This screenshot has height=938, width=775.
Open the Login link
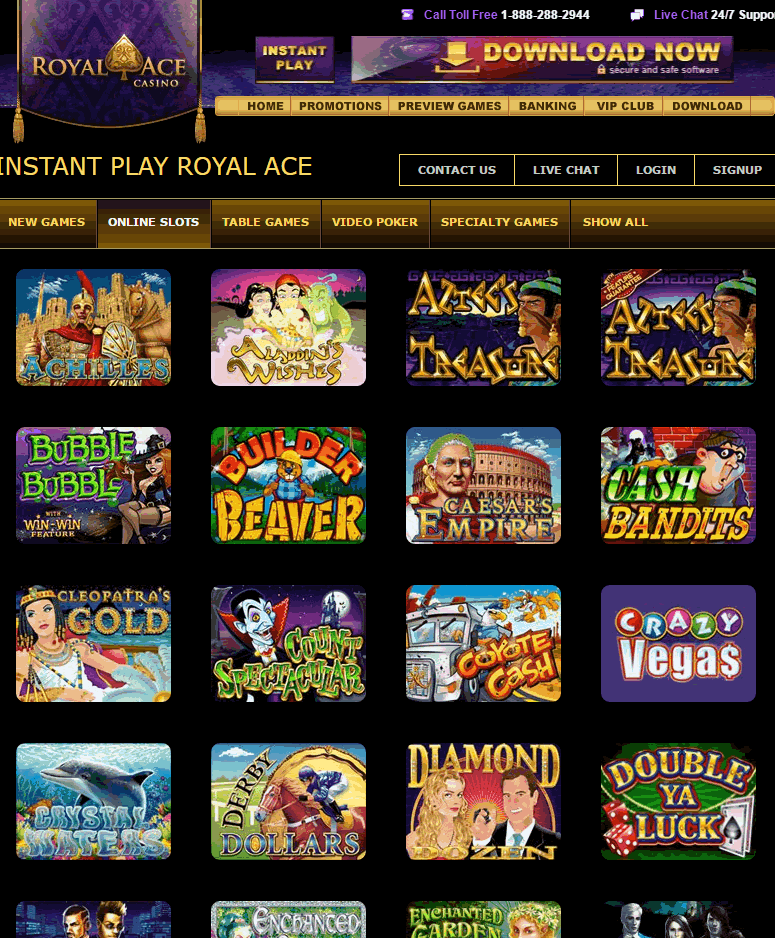click(x=656, y=170)
